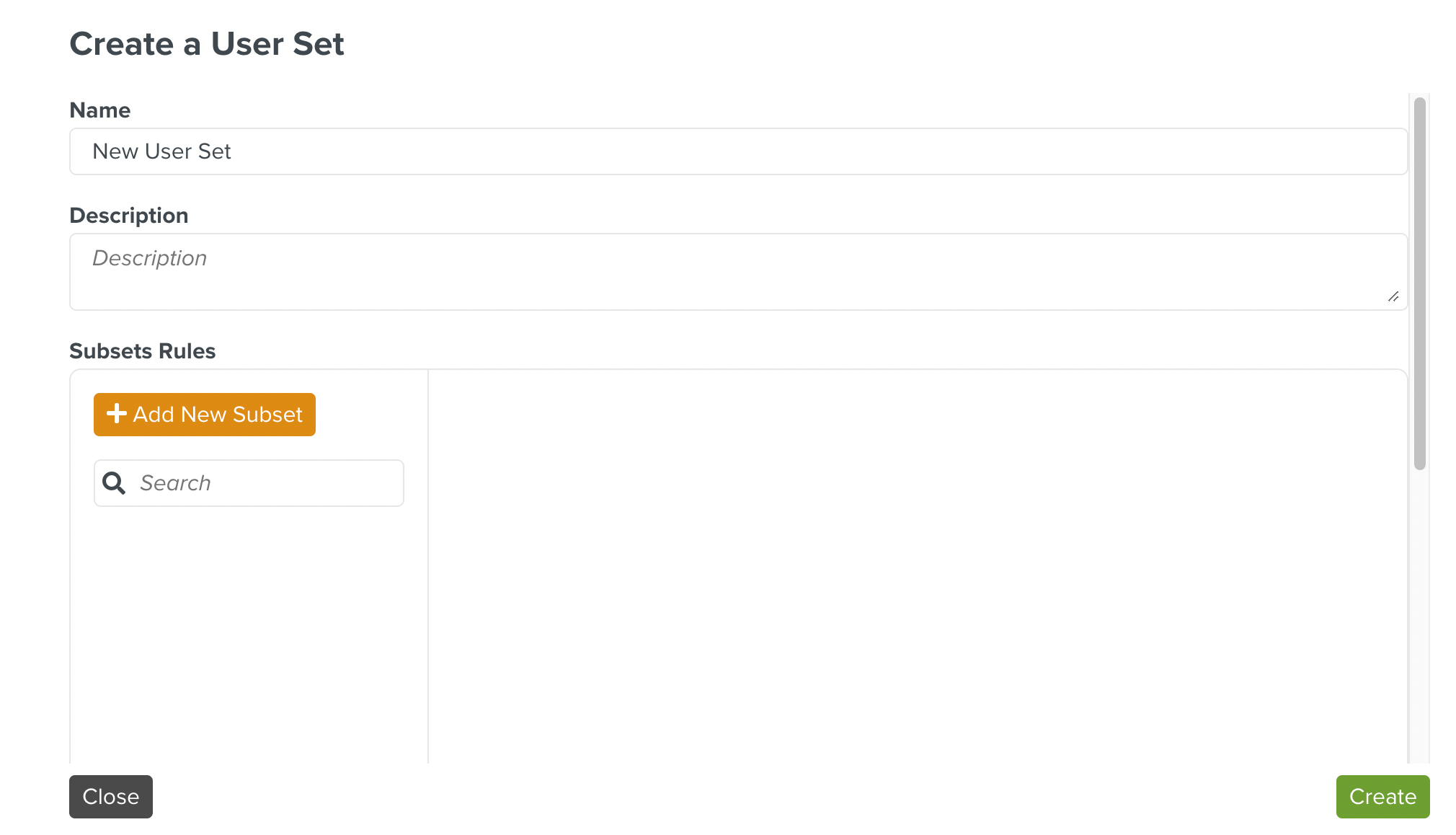
Task: Click the Description label
Action: [x=129, y=215]
